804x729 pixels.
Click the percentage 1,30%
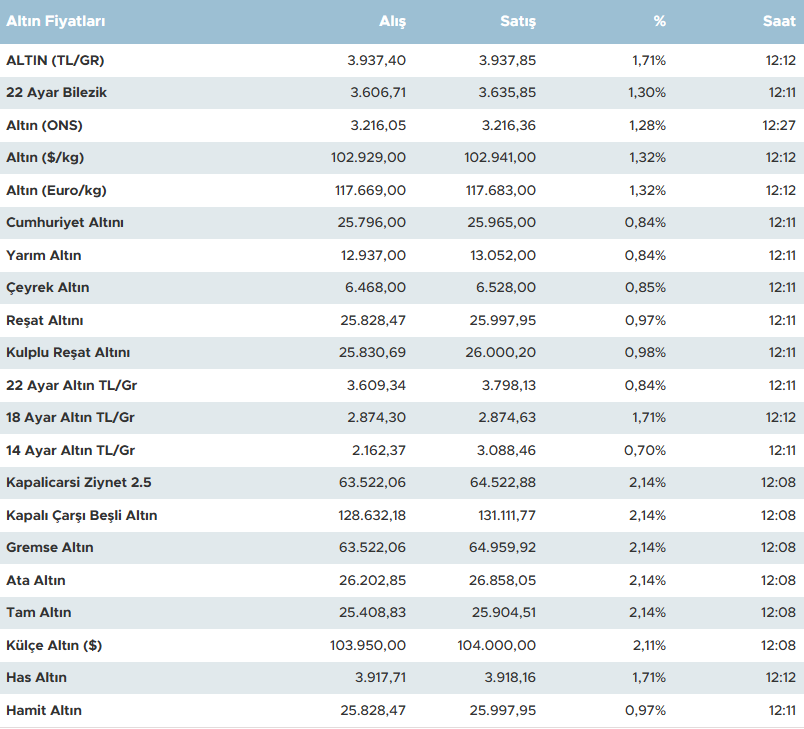647,93
